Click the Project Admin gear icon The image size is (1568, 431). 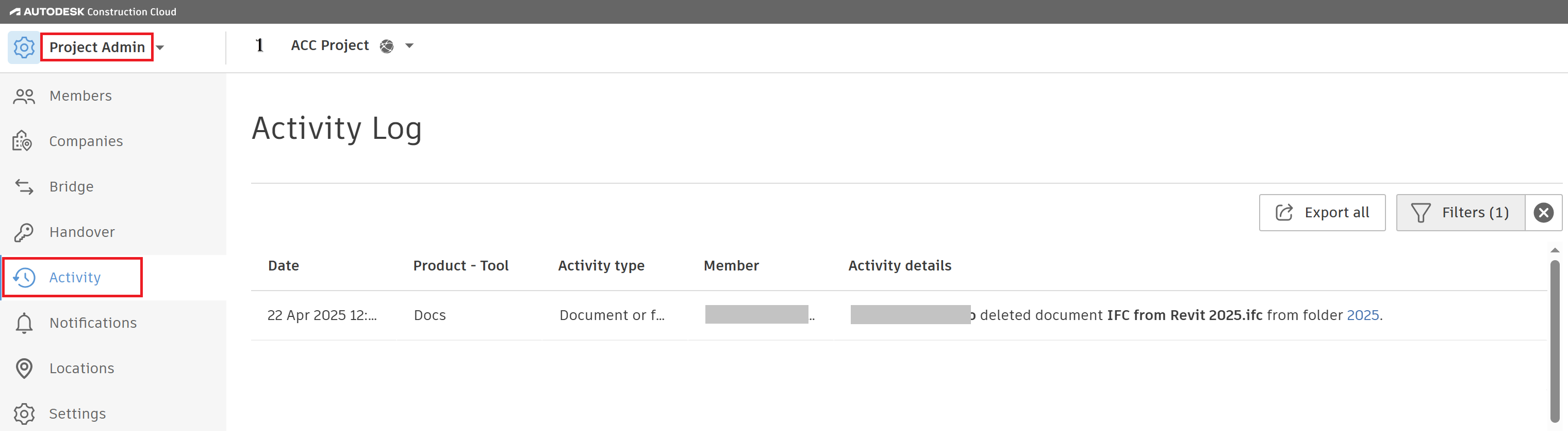pyautogui.click(x=24, y=47)
